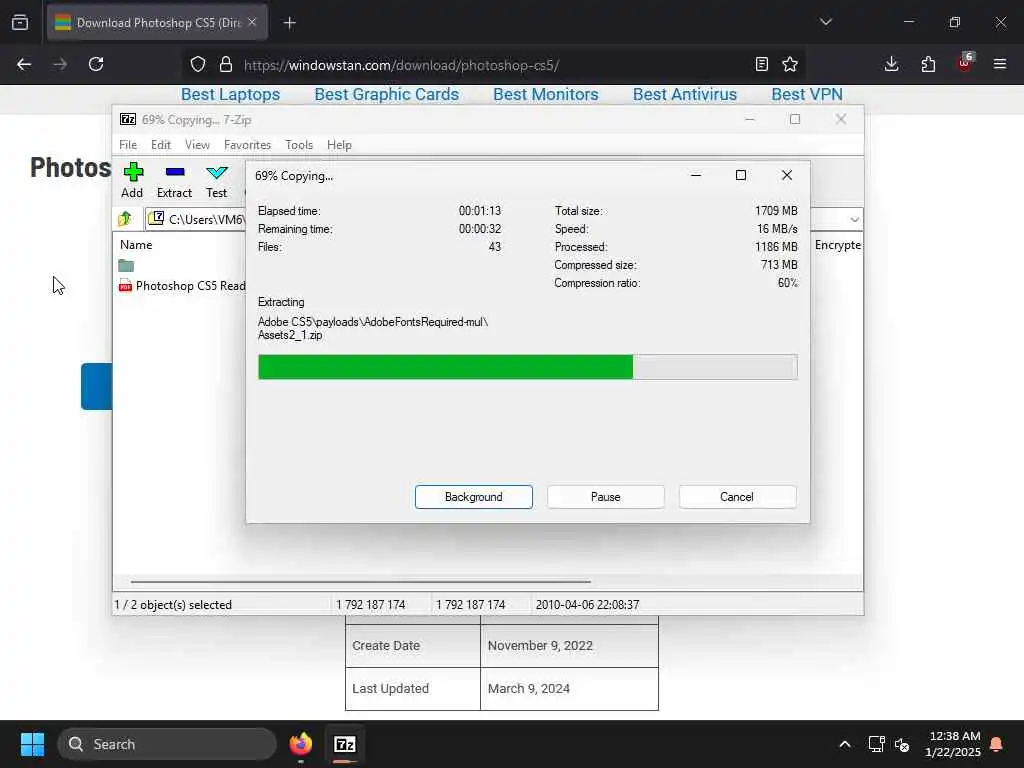Open the Edit menu in 7-Zip
1024x768 pixels.
161,145
